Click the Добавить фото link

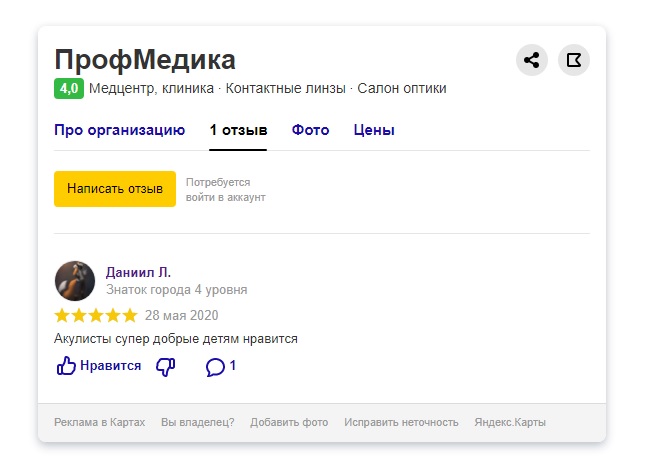(x=289, y=422)
